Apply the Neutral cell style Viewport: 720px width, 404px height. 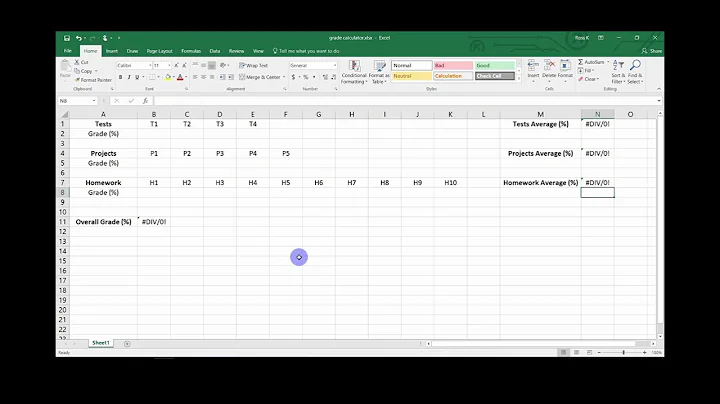pyautogui.click(x=412, y=76)
